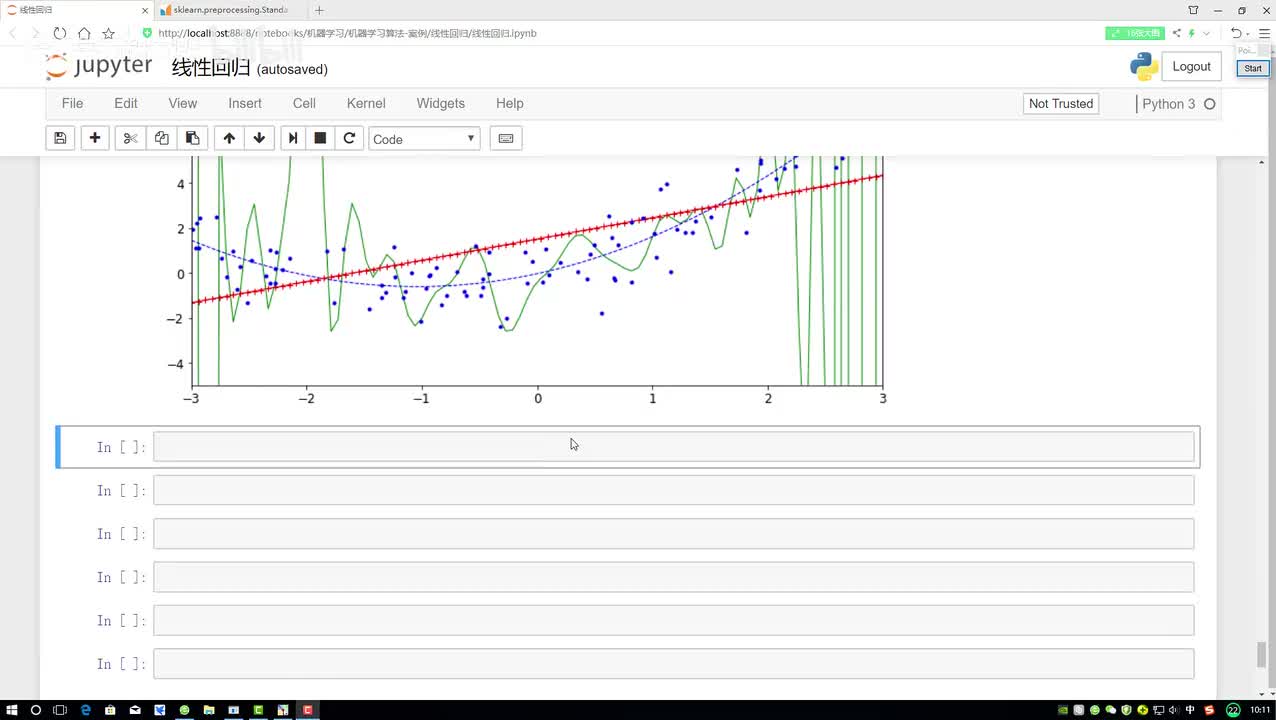Expand the dropdown beside lightning icon
Screen dimensions: 1276x720
click(1206, 33)
